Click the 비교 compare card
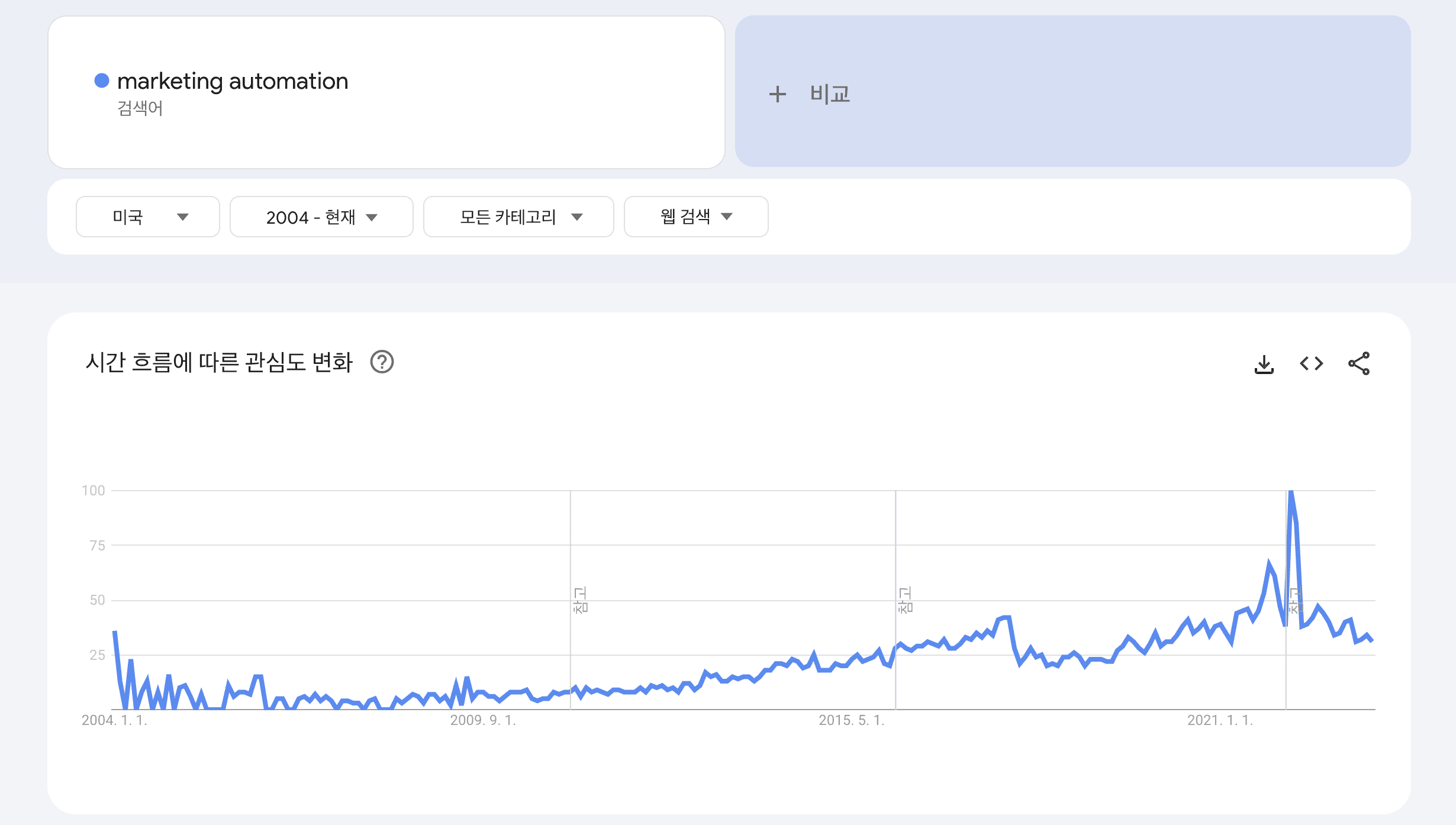The image size is (1456, 825). (1072, 92)
